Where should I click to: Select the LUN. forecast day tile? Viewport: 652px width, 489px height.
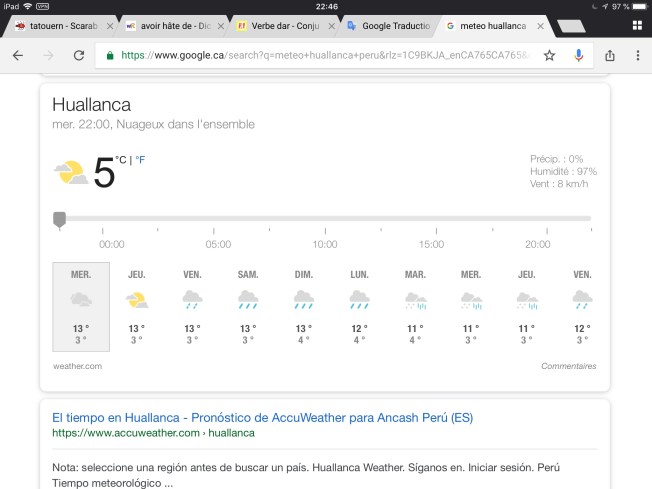pos(359,306)
